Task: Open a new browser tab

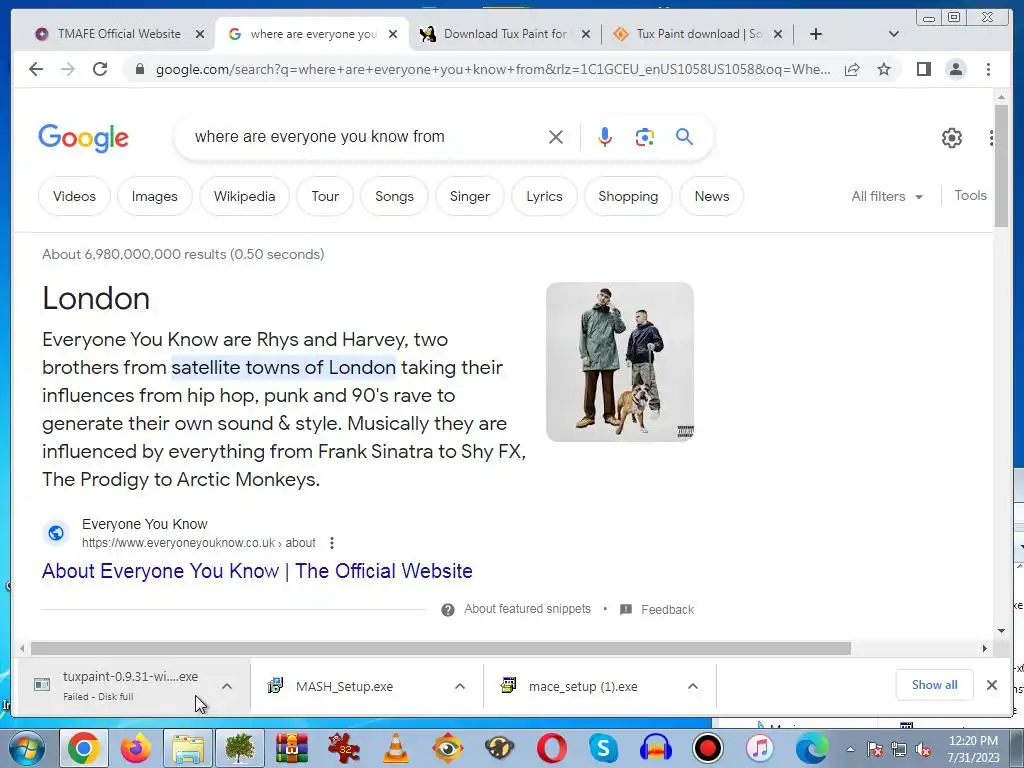Action: 816,34
